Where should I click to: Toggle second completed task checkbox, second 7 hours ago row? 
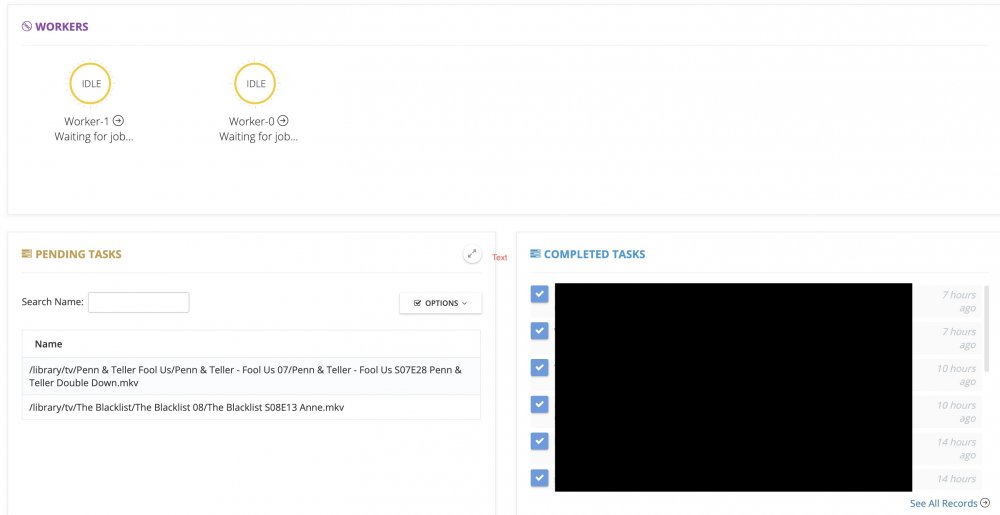click(540, 331)
